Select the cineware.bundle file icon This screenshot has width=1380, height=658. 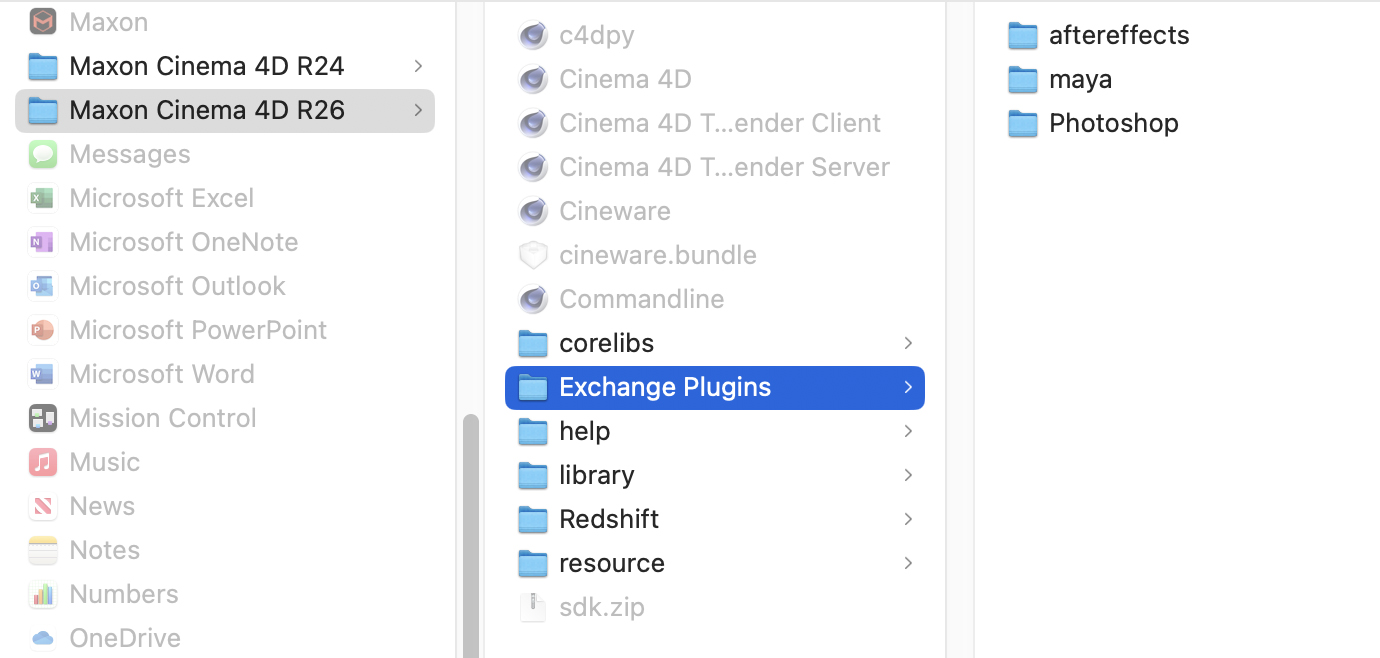click(x=533, y=255)
